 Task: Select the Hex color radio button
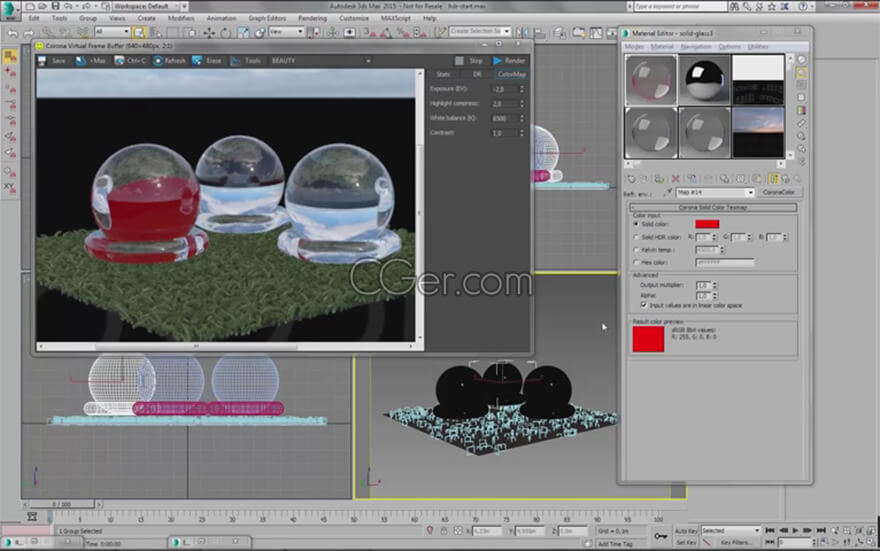[636, 262]
